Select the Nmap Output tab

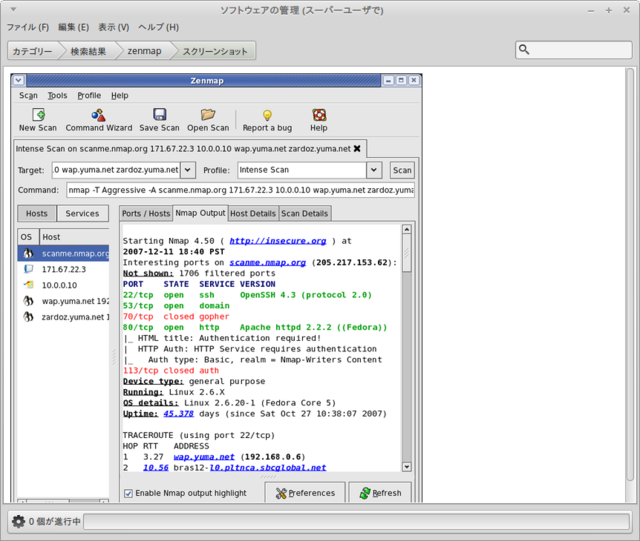point(200,213)
